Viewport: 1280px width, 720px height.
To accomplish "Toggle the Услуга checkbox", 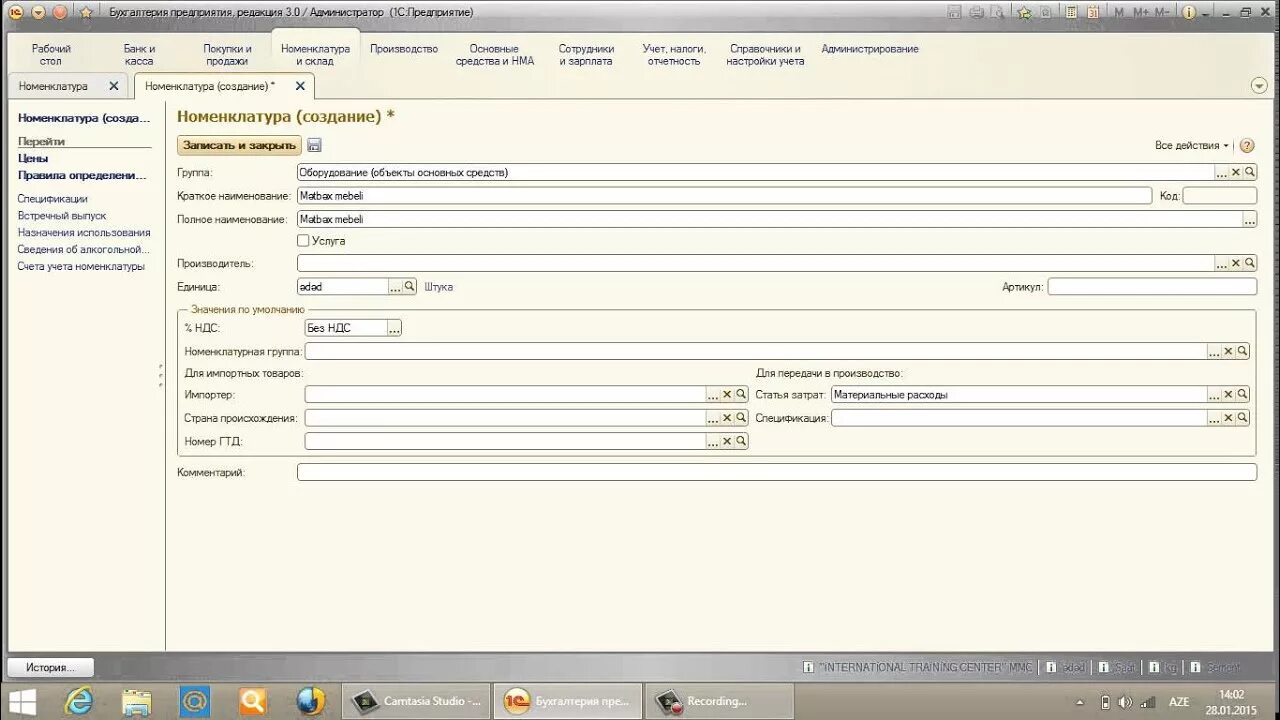I will (x=303, y=240).
